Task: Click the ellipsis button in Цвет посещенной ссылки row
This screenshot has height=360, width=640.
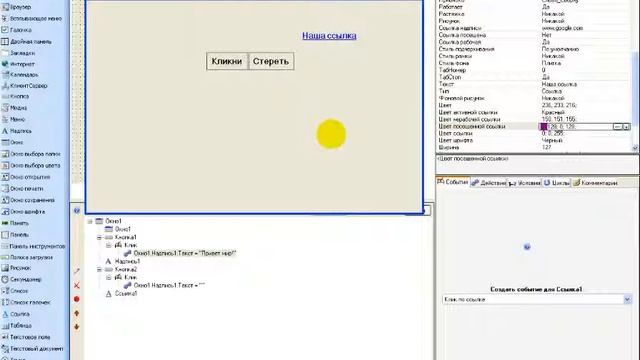Action: tap(618, 127)
